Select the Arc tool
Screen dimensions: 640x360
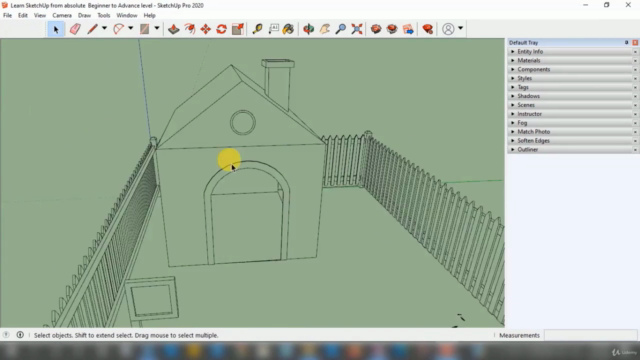(x=118, y=29)
